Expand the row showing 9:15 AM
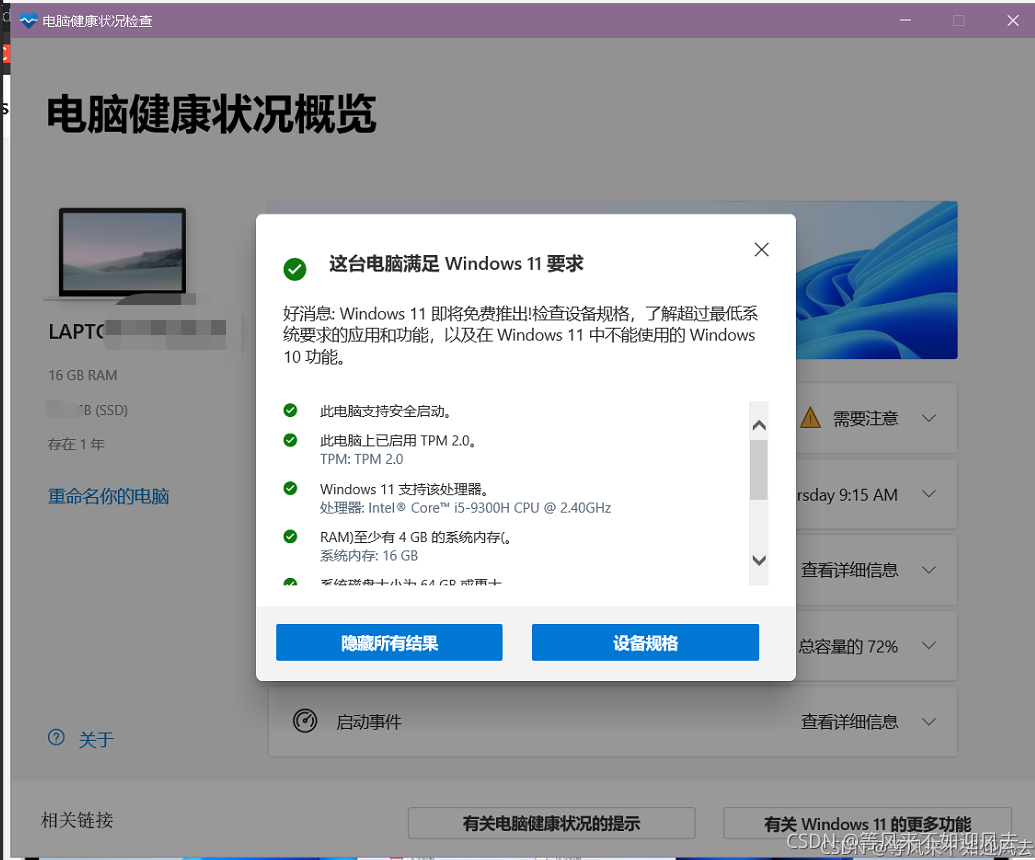Screen dimensions: 1035x860 929,494
